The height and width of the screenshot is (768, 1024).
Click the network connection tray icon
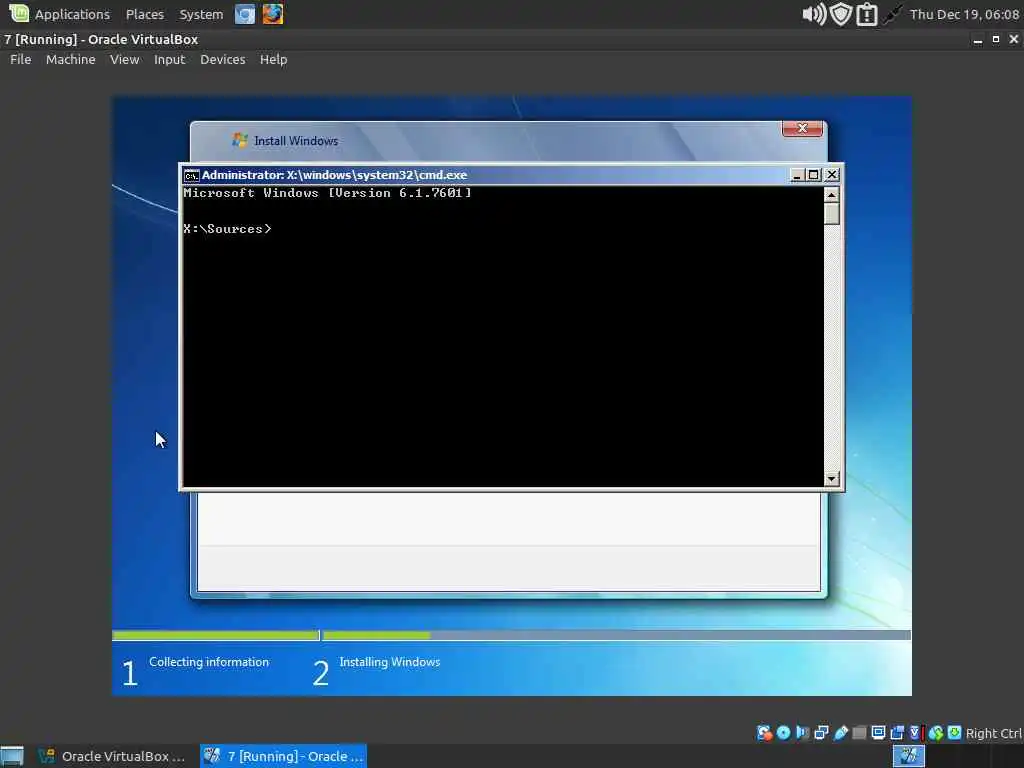pos(892,14)
